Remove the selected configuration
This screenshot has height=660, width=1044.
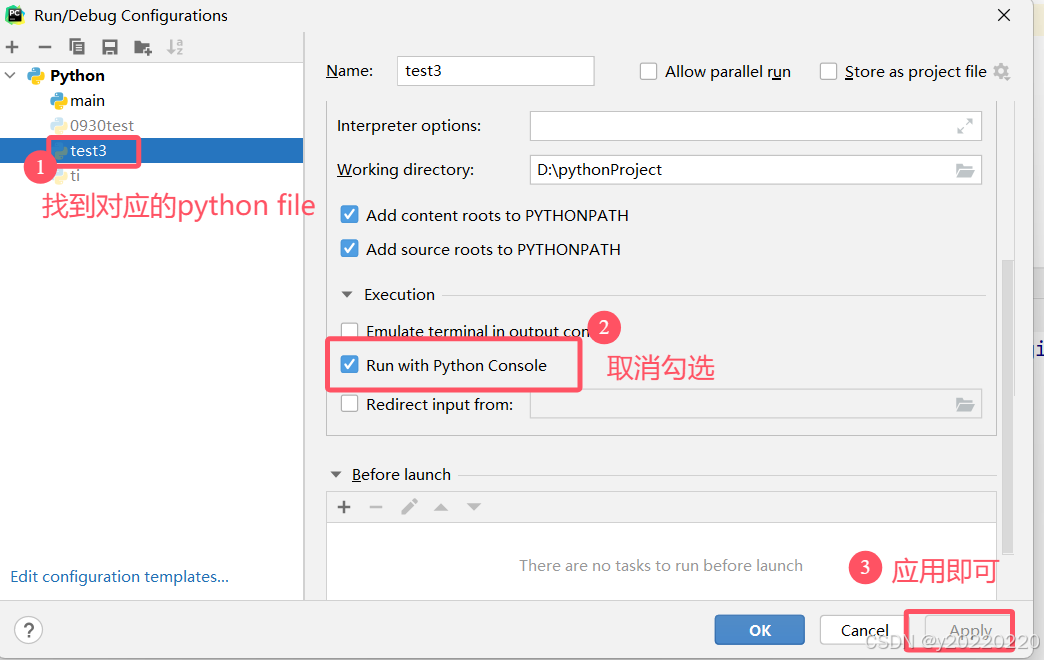(x=44, y=47)
